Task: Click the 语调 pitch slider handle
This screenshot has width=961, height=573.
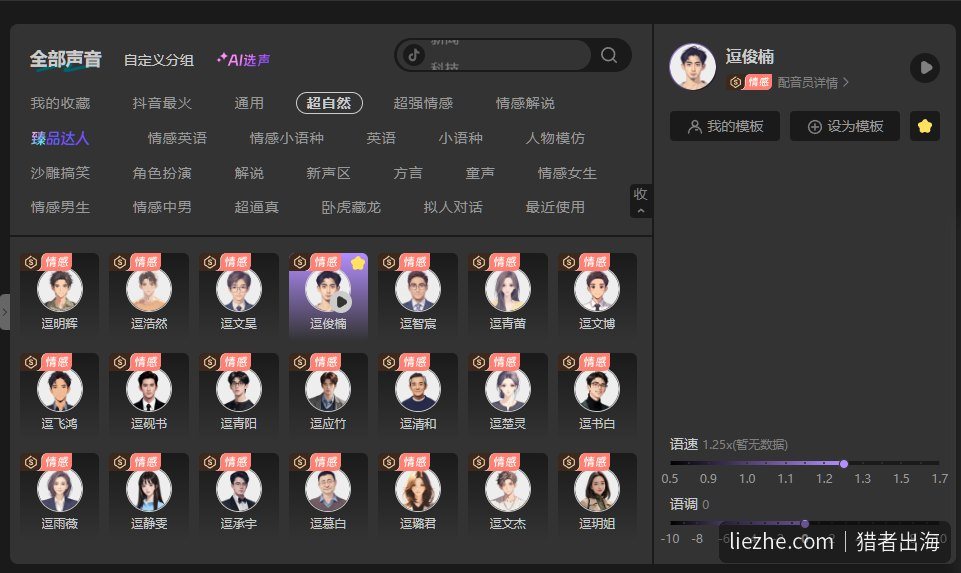Action: [805, 524]
